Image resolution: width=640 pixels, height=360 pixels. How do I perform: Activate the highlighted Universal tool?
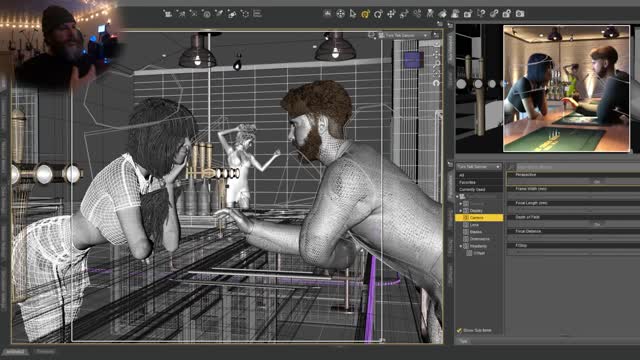pyautogui.click(x=365, y=14)
